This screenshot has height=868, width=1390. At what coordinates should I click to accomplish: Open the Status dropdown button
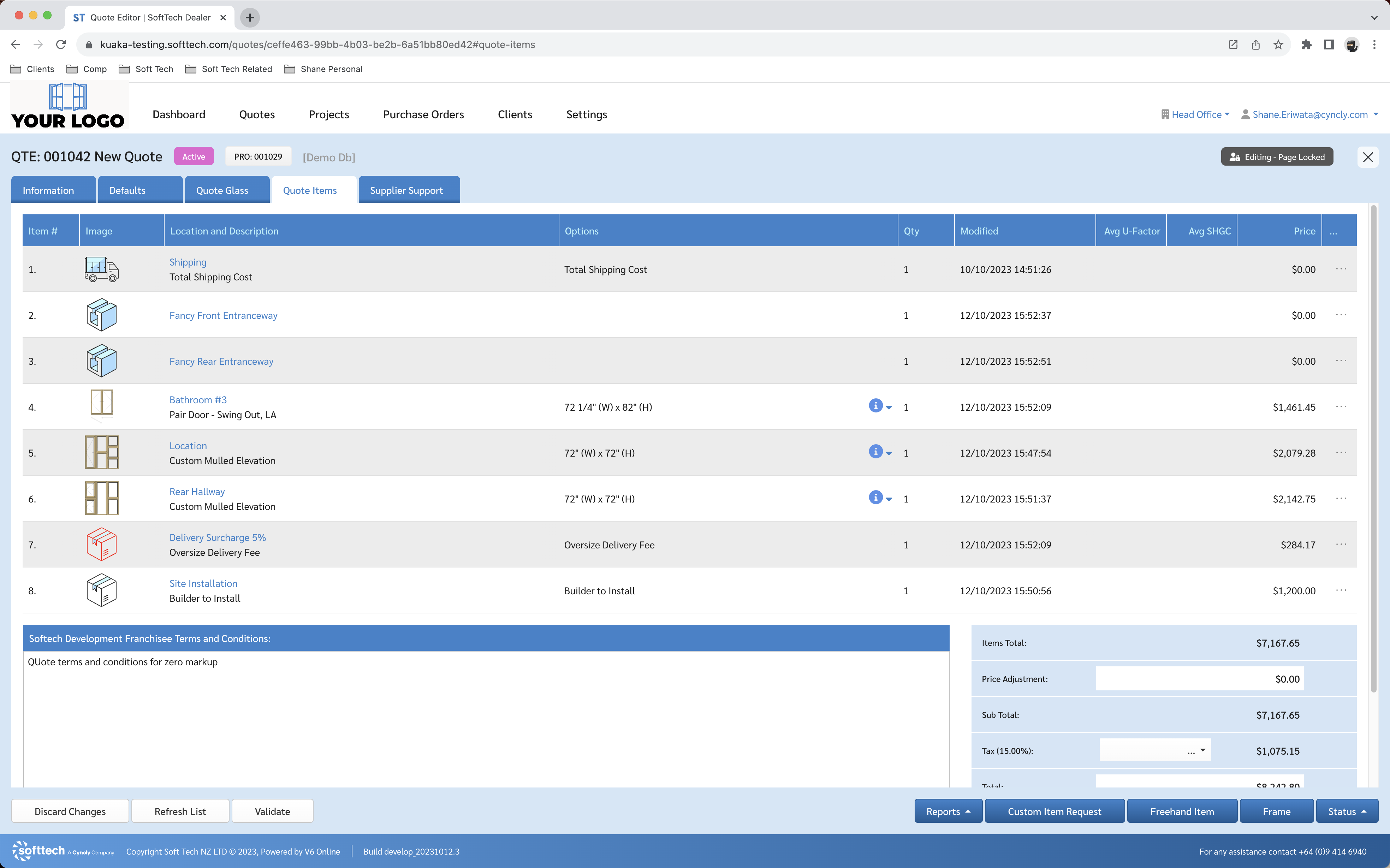[x=1346, y=811]
